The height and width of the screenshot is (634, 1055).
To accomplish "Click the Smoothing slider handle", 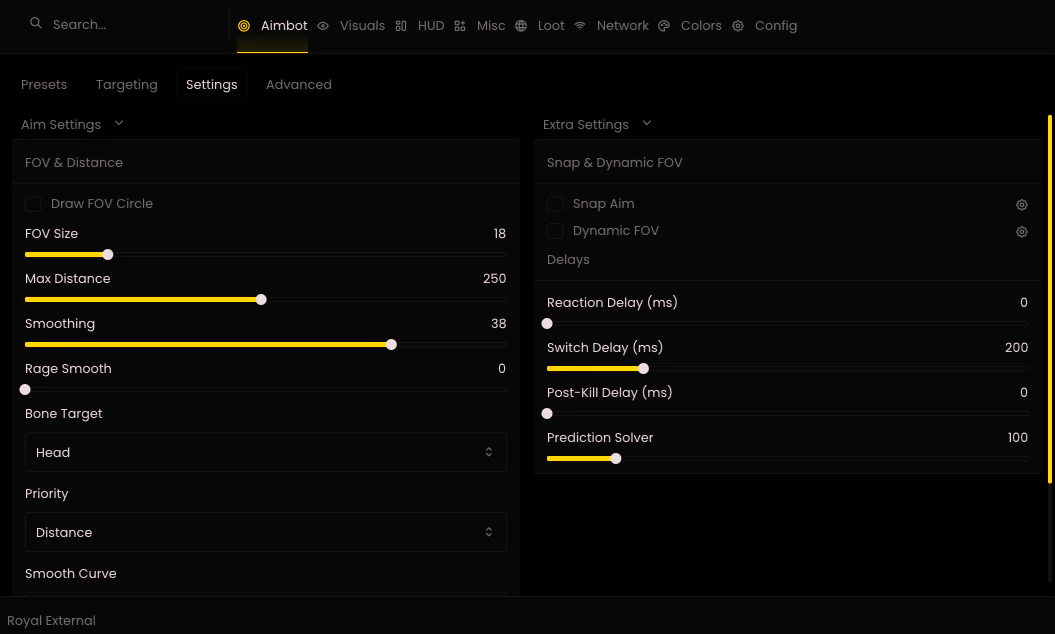I will 392,345.
